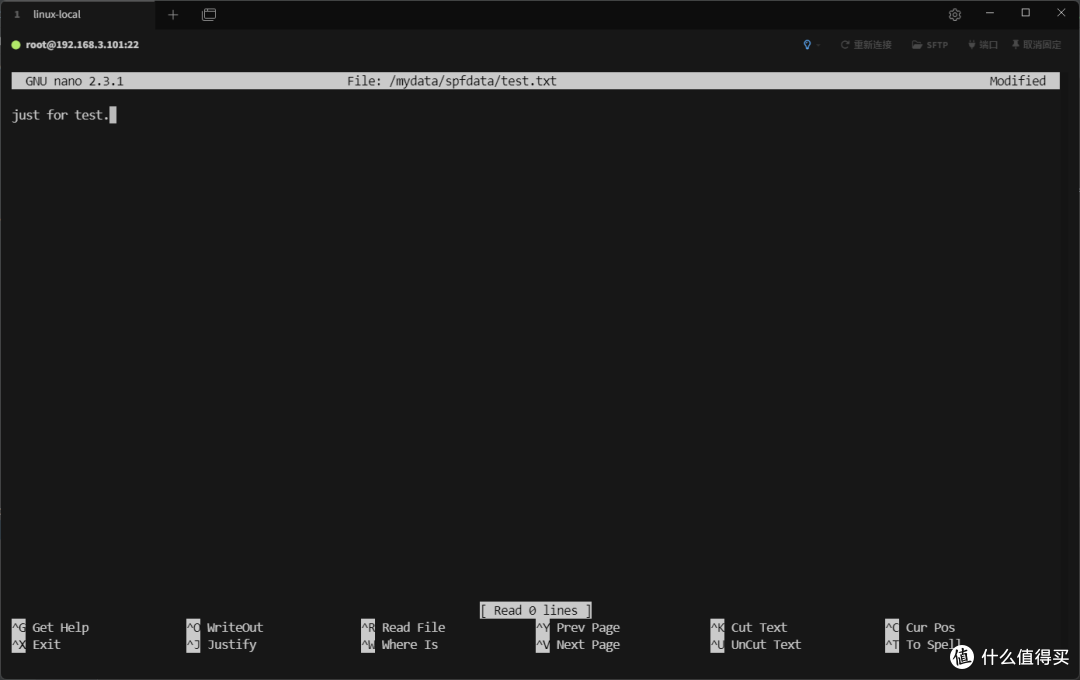Click the ^K Cut Text shortcut

(749, 628)
